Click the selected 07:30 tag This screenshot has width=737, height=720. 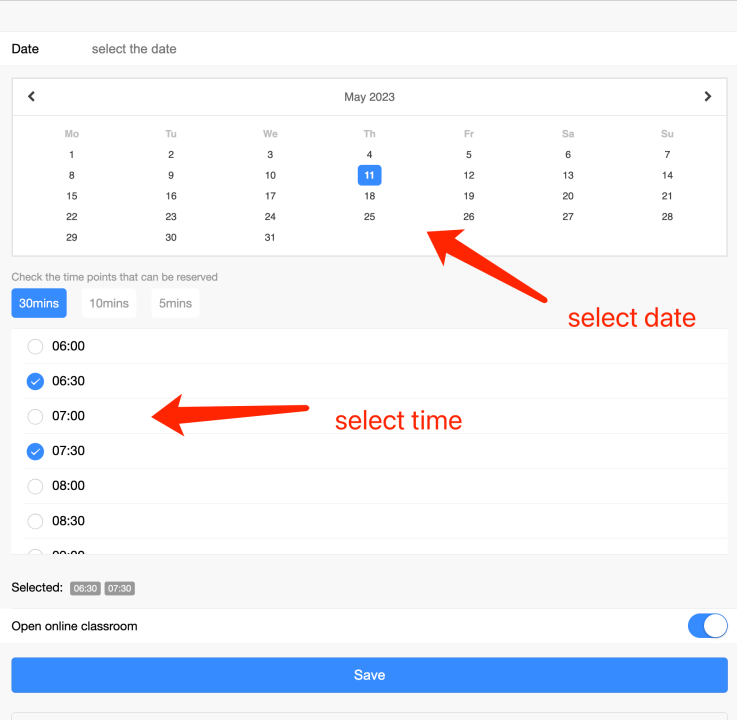click(120, 588)
